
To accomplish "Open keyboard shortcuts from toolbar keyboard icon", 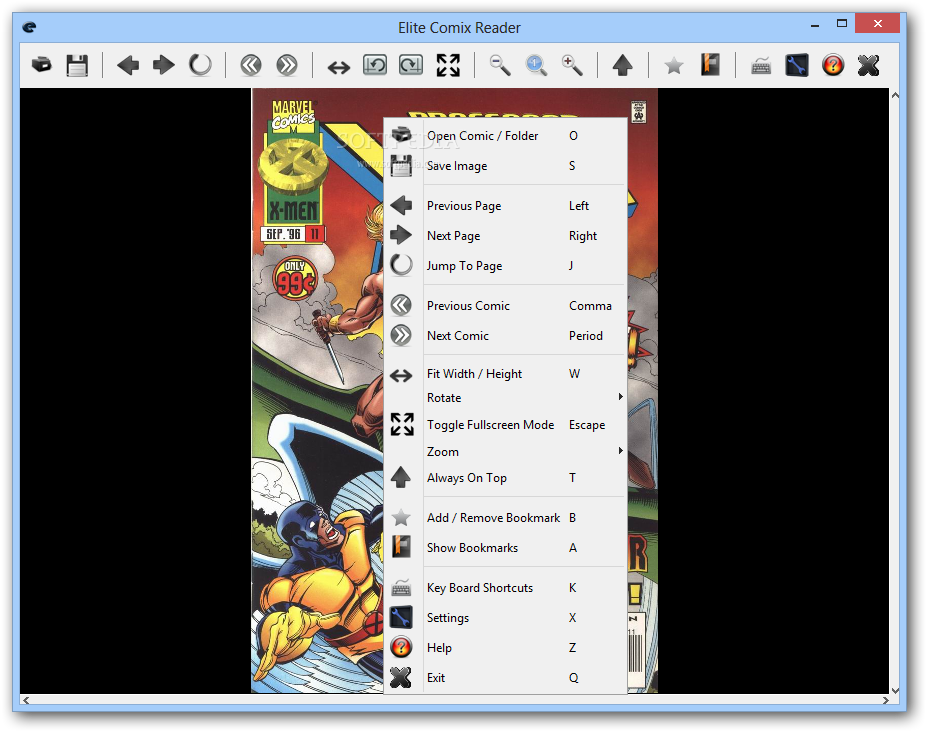I will tap(761, 66).
